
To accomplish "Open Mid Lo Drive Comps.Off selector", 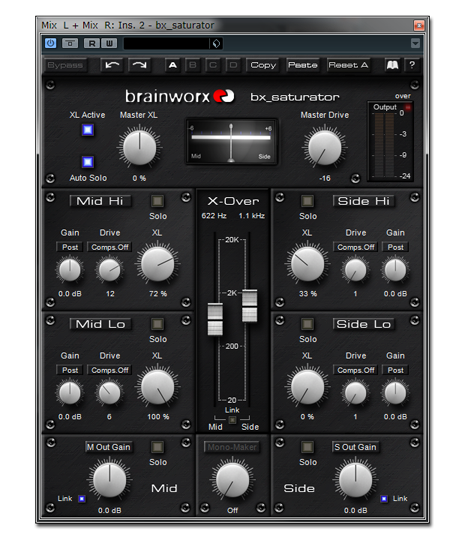I will coord(110,370).
